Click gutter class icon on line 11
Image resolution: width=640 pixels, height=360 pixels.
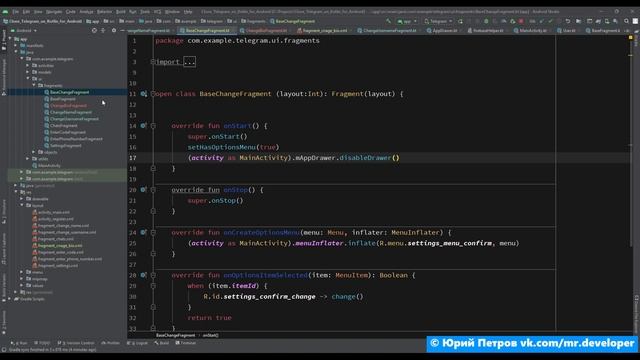click(x=144, y=94)
